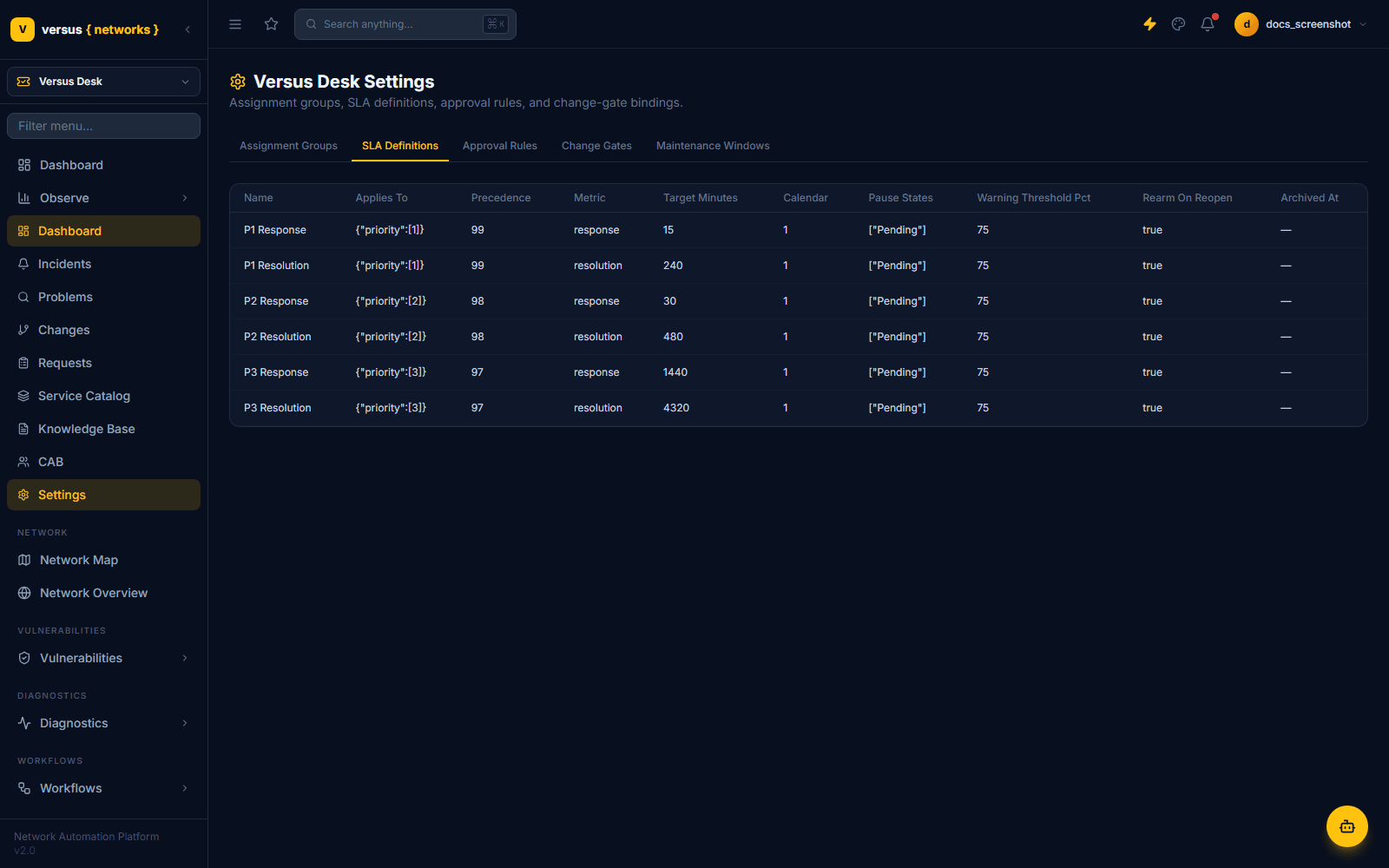Open Incidents in the sidebar
Viewport: 1389px width, 868px height.
pos(103,264)
